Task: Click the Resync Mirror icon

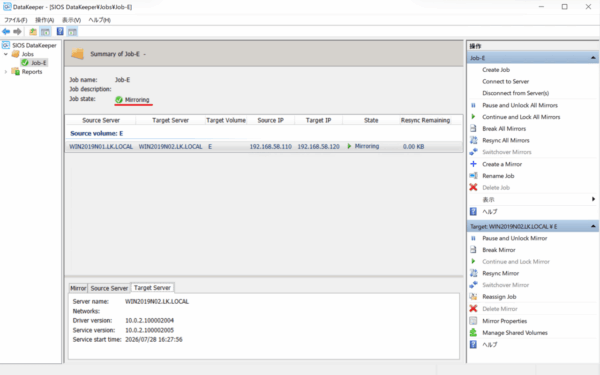Action: 474,273
